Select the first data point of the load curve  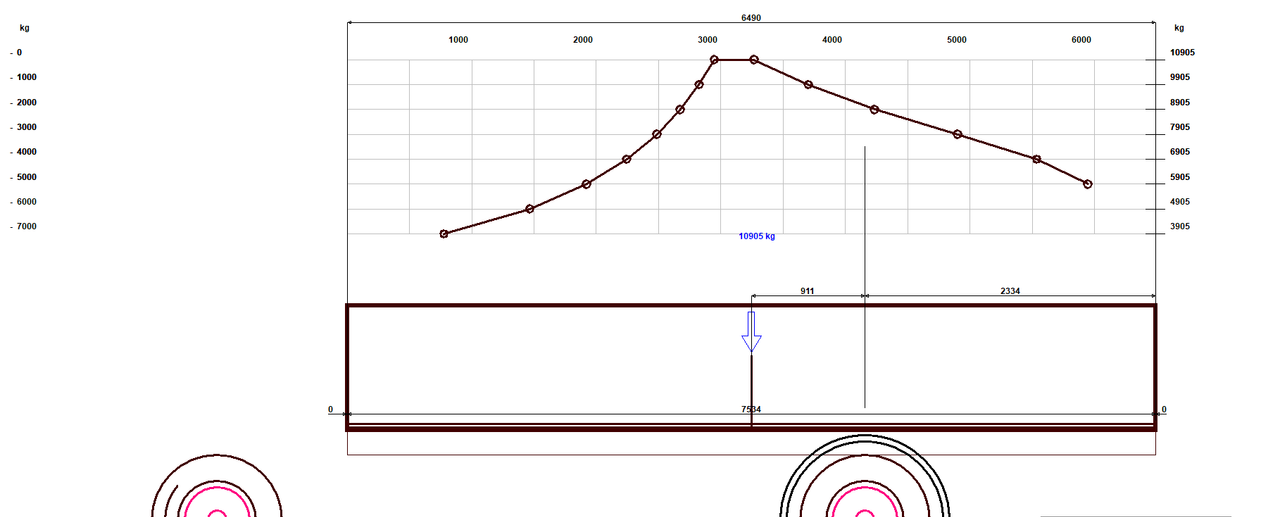pos(444,234)
